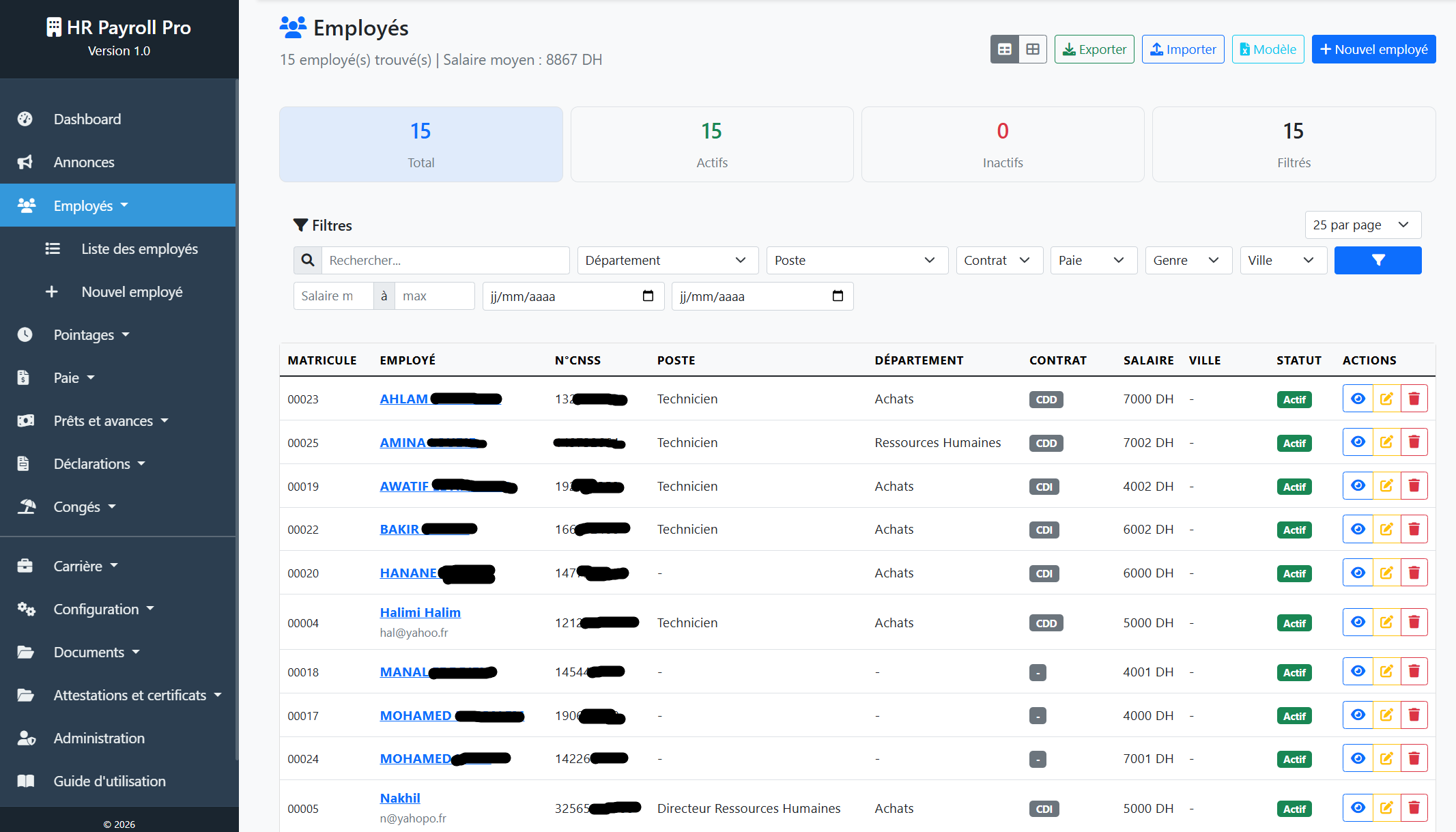Apply filters with blue funnel button
This screenshot has width=1456, height=832.
1378,260
